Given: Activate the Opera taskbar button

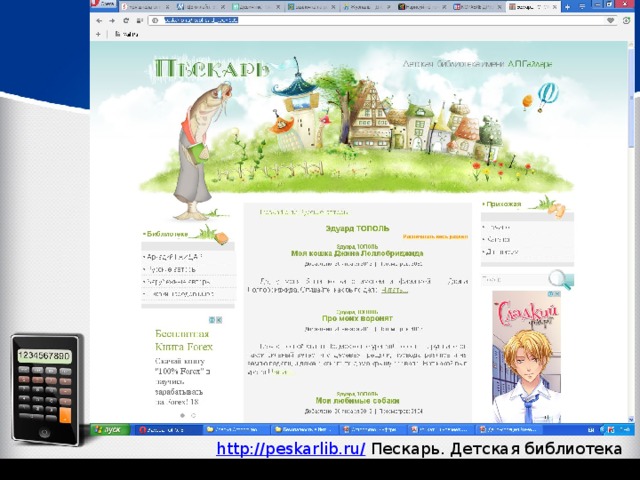Looking at the screenshot, I should coord(167,430).
